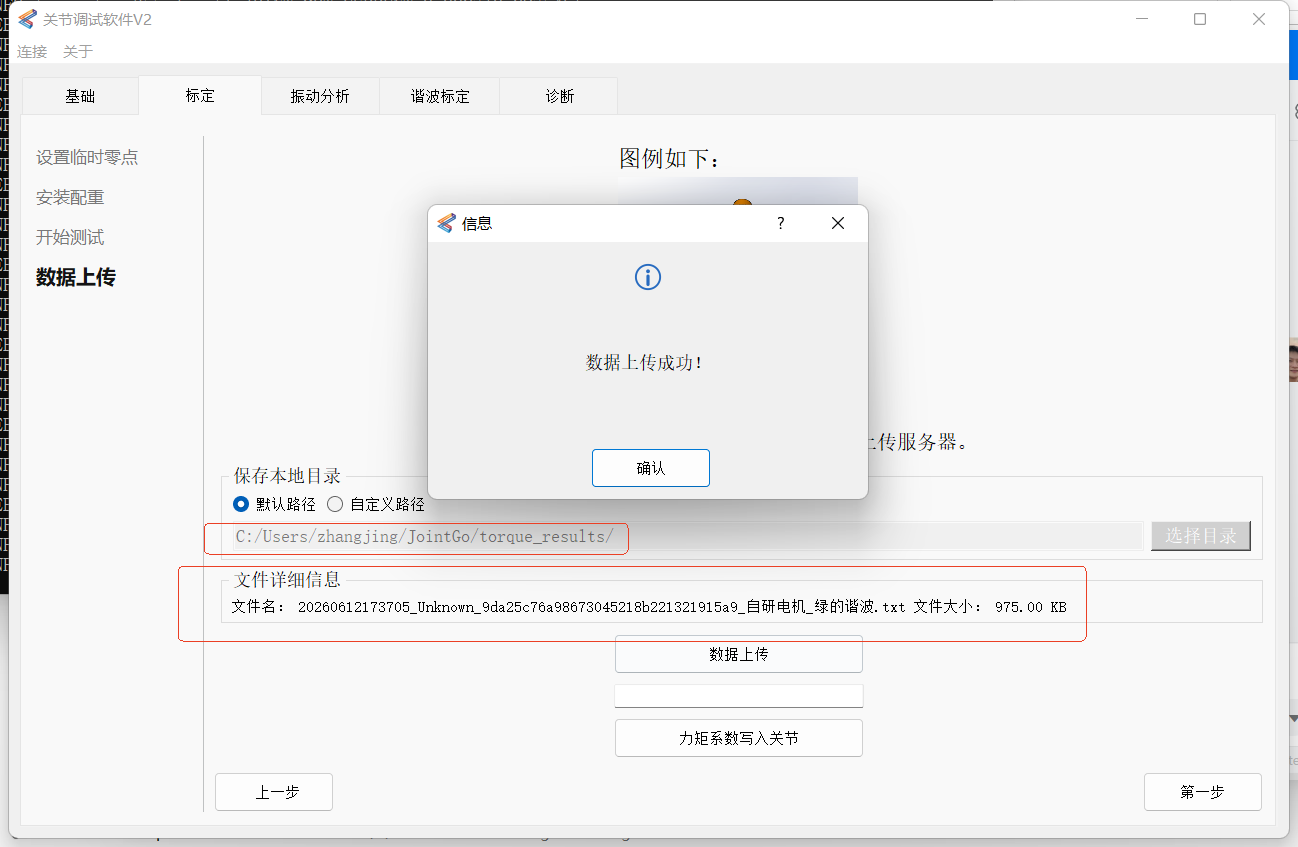Screen dimensions: 1298x847
Task: Select the 数据上传 step
Action: pos(76,277)
